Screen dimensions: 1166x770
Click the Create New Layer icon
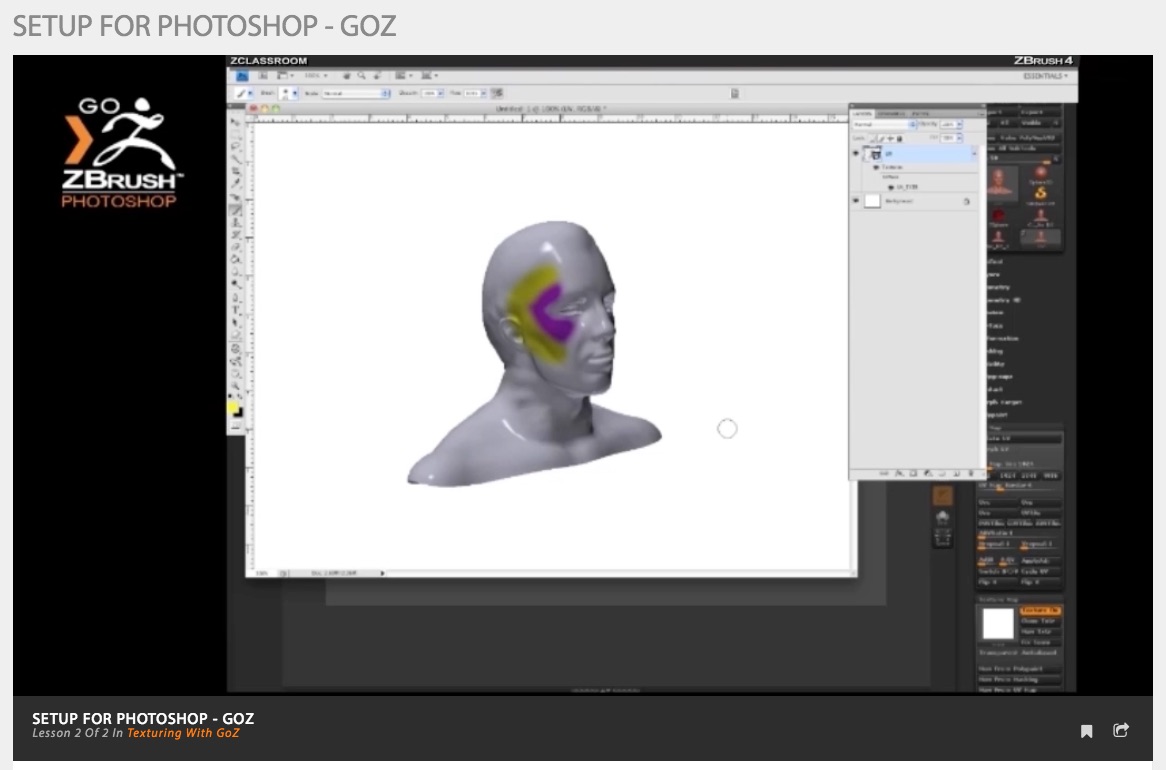pyautogui.click(x=956, y=473)
